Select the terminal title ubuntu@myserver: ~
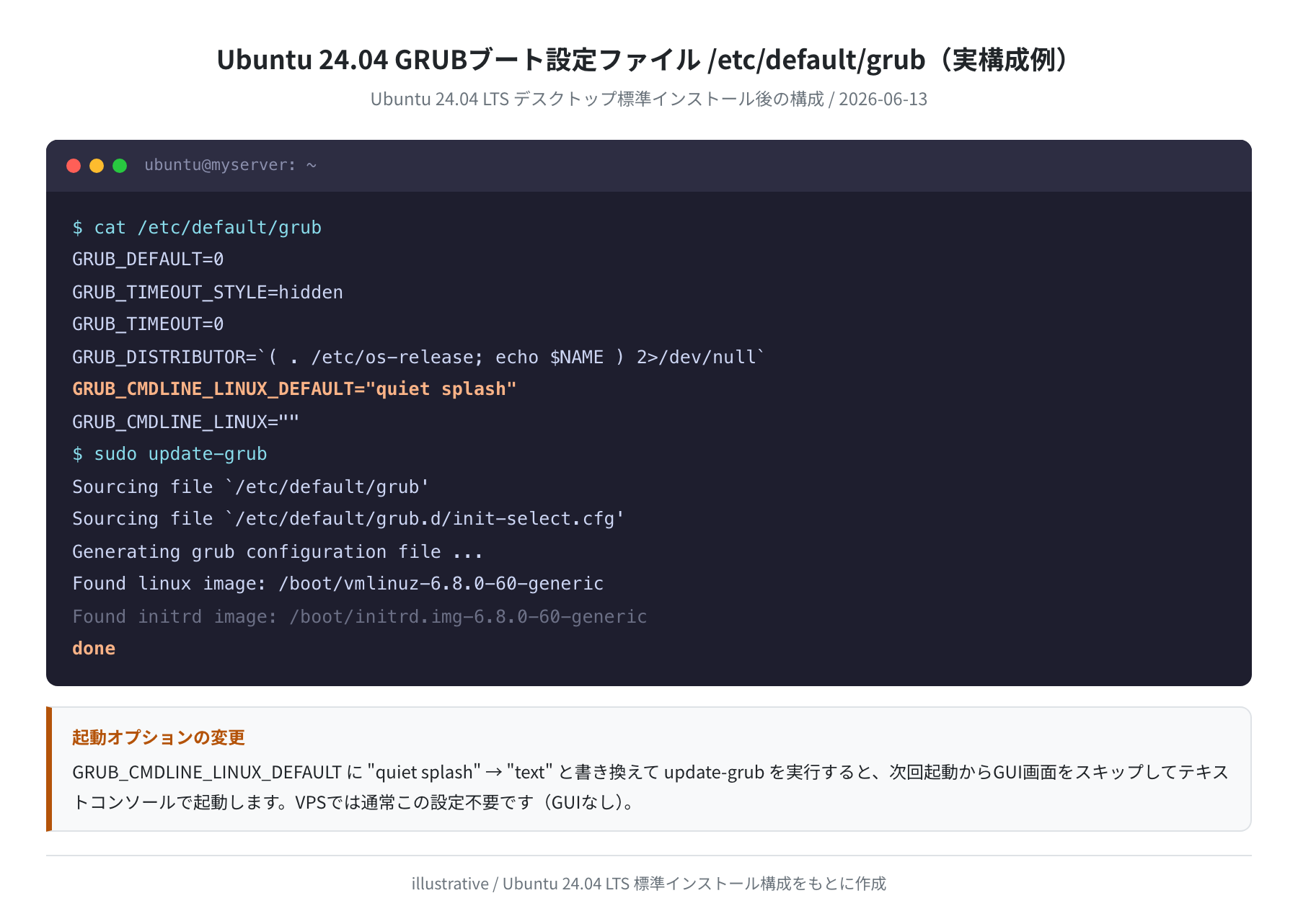This screenshot has height=924, width=1298. tap(231, 165)
